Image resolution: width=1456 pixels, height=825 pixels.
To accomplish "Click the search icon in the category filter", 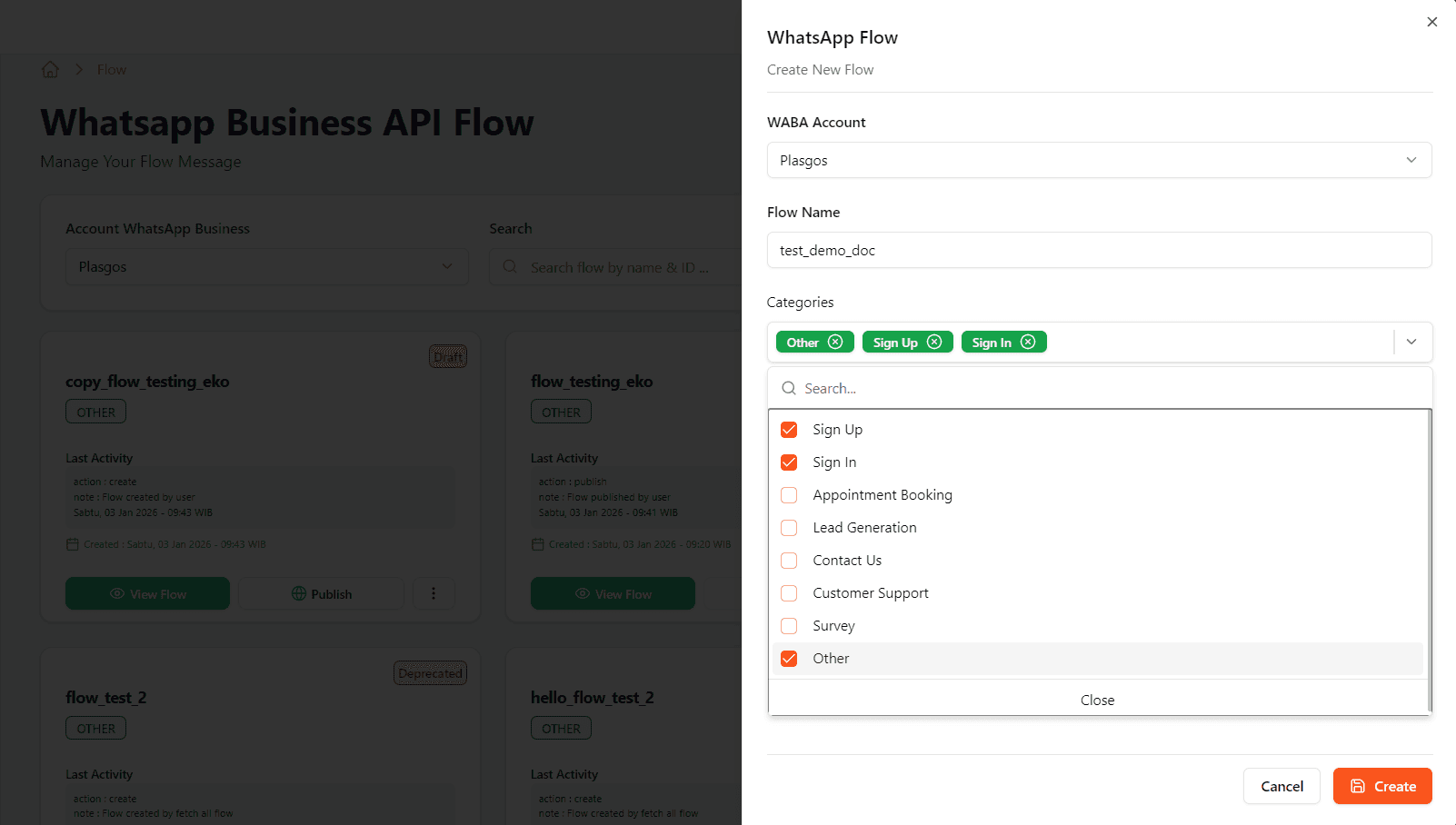I will click(x=788, y=388).
